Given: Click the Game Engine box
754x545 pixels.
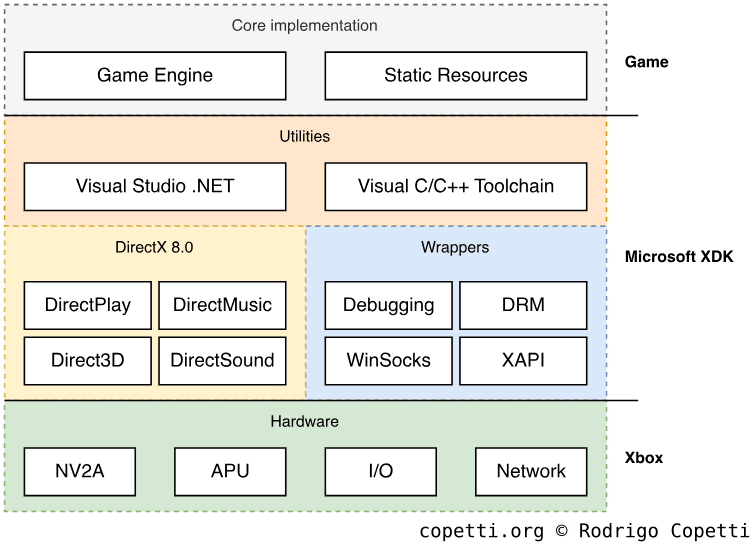Looking at the screenshot, I should [x=155, y=76].
